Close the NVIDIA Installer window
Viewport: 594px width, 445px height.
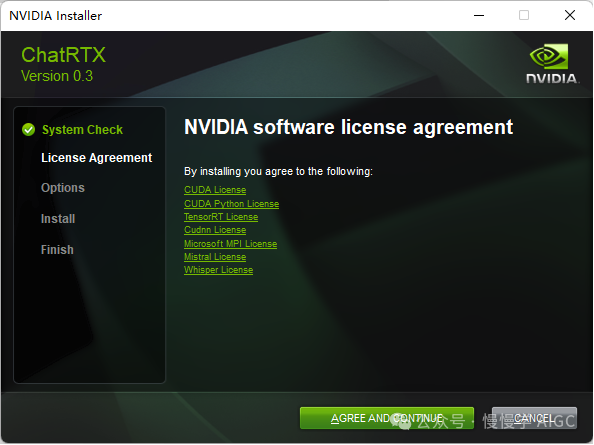pyautogui.click(x=570, y=16)
